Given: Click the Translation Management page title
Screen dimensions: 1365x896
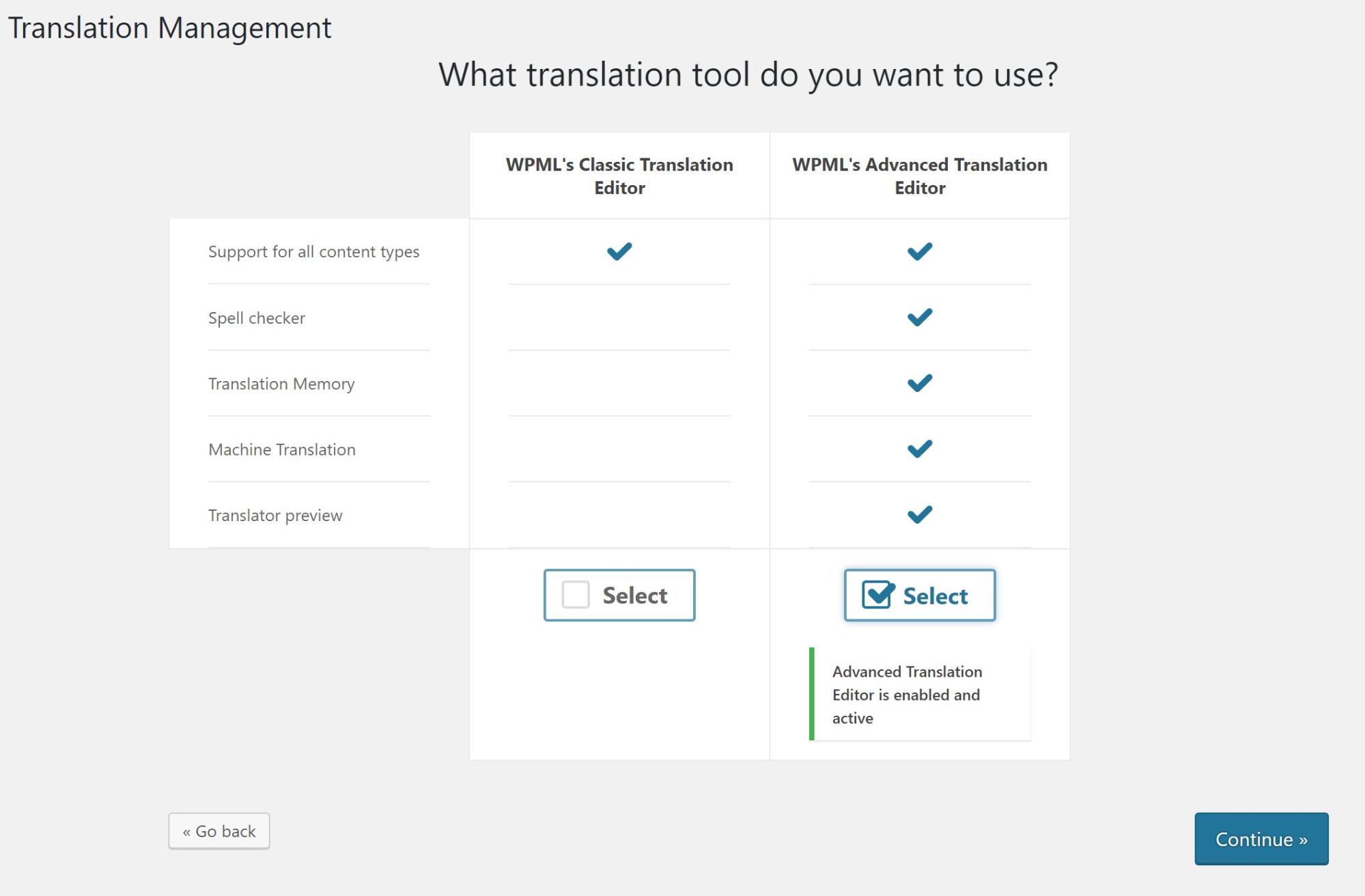Looking at the screenshot, I should 169,28.
